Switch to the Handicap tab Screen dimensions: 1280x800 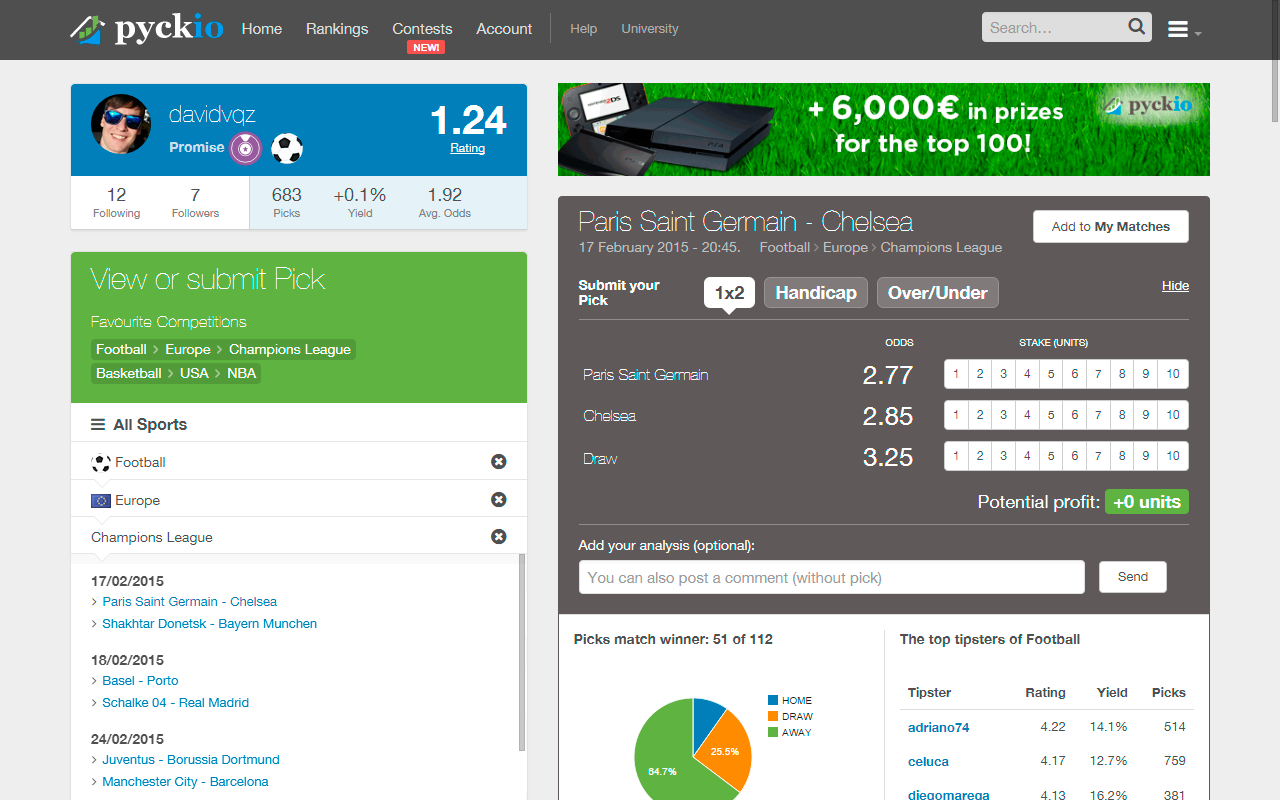(816, 293)
